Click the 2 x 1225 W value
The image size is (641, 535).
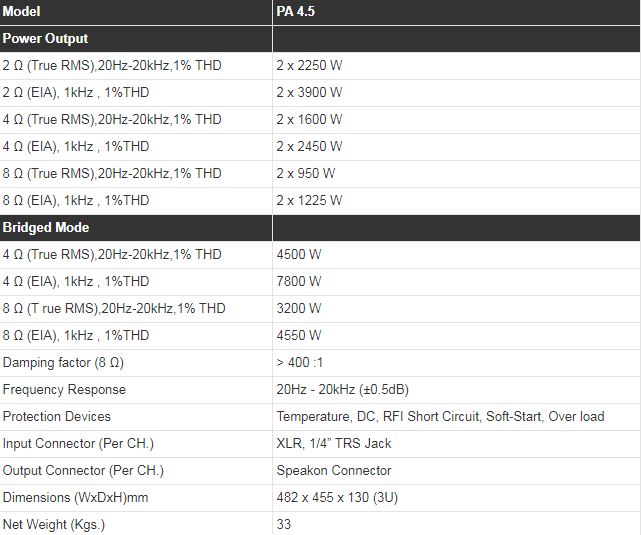(x=309, y=201)
